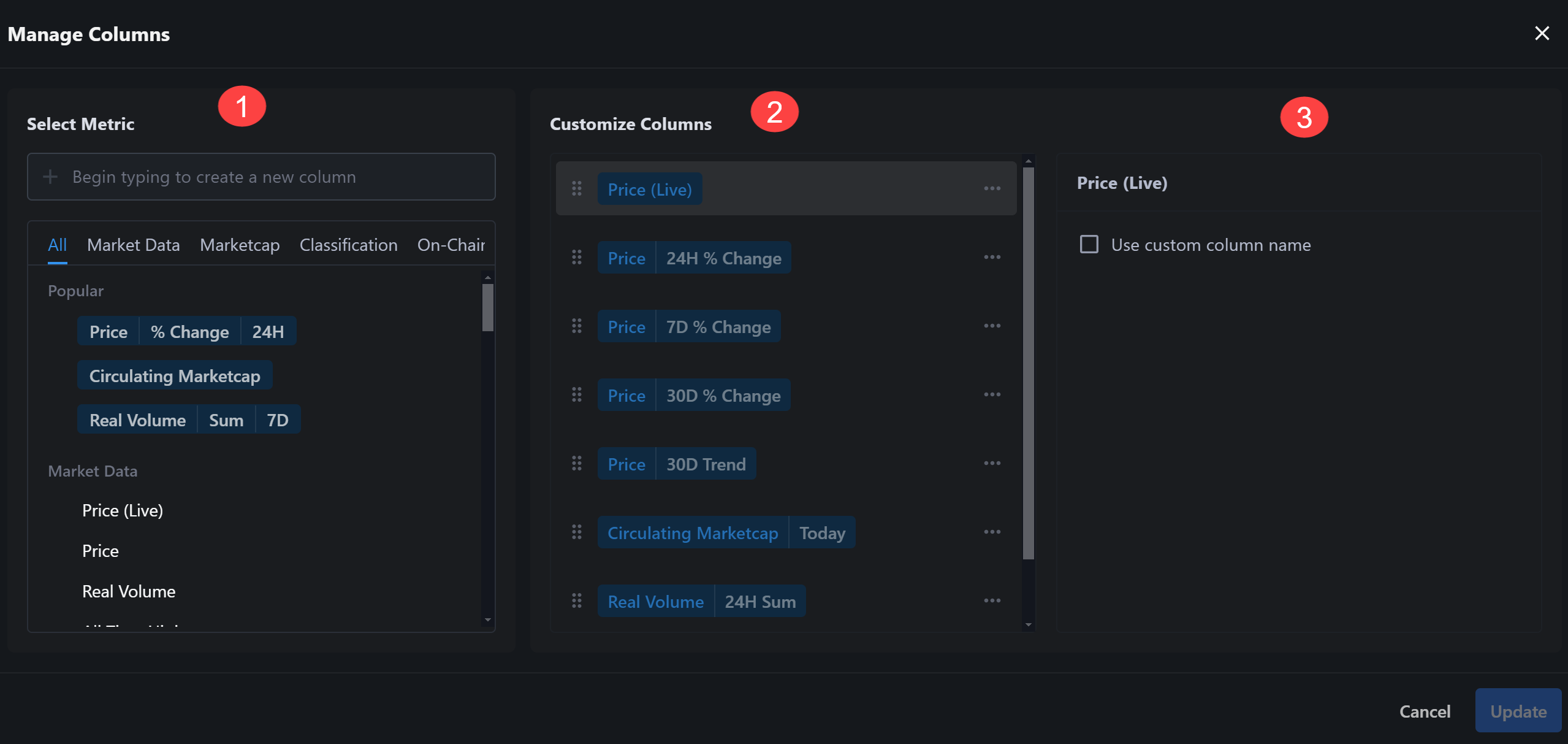Click drag handle for Circulating Marketcap Today

click(577, 532)
